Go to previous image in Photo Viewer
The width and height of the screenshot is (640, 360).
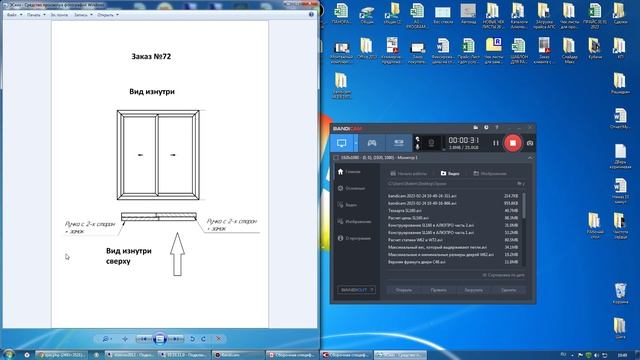pos(144,339)
